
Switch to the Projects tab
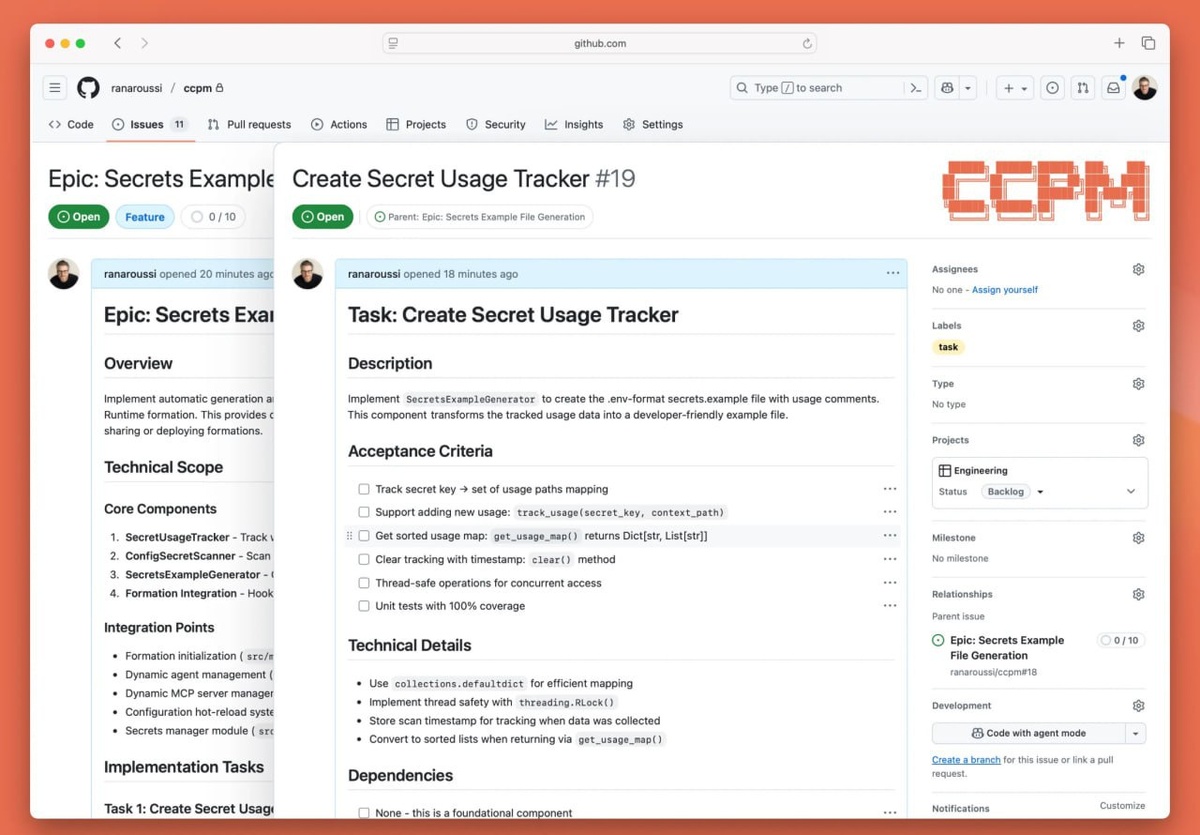coord(416,124)
